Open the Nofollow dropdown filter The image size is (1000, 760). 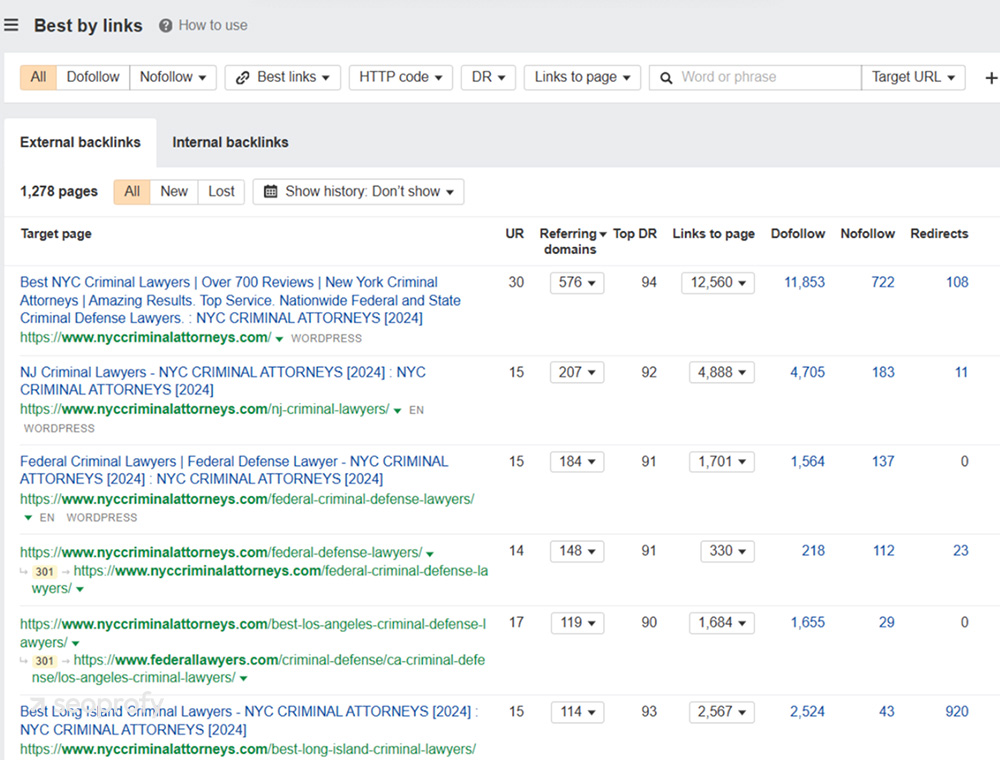click(173, 77)
